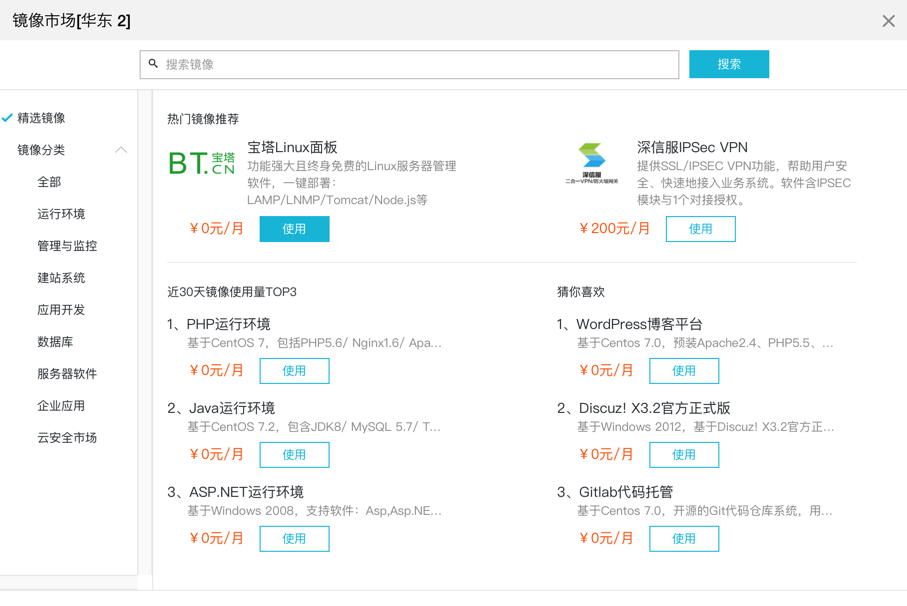Image resolution: width=907 pixels, height=606 pixels.
Task: Click the magnifier icon in search box
Action: (154, 64)
